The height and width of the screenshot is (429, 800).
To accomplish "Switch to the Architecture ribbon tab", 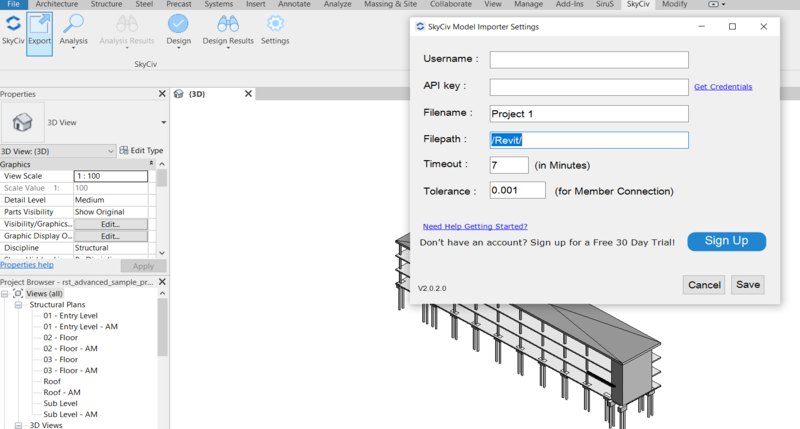I will (57, 4).
